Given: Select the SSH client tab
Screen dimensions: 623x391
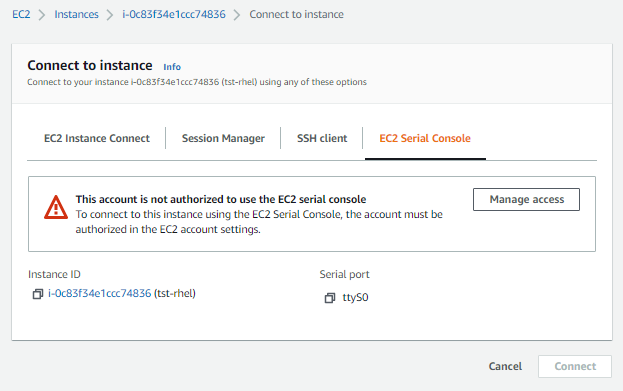Looking at the screenshot, I should [x=322, y=138].
